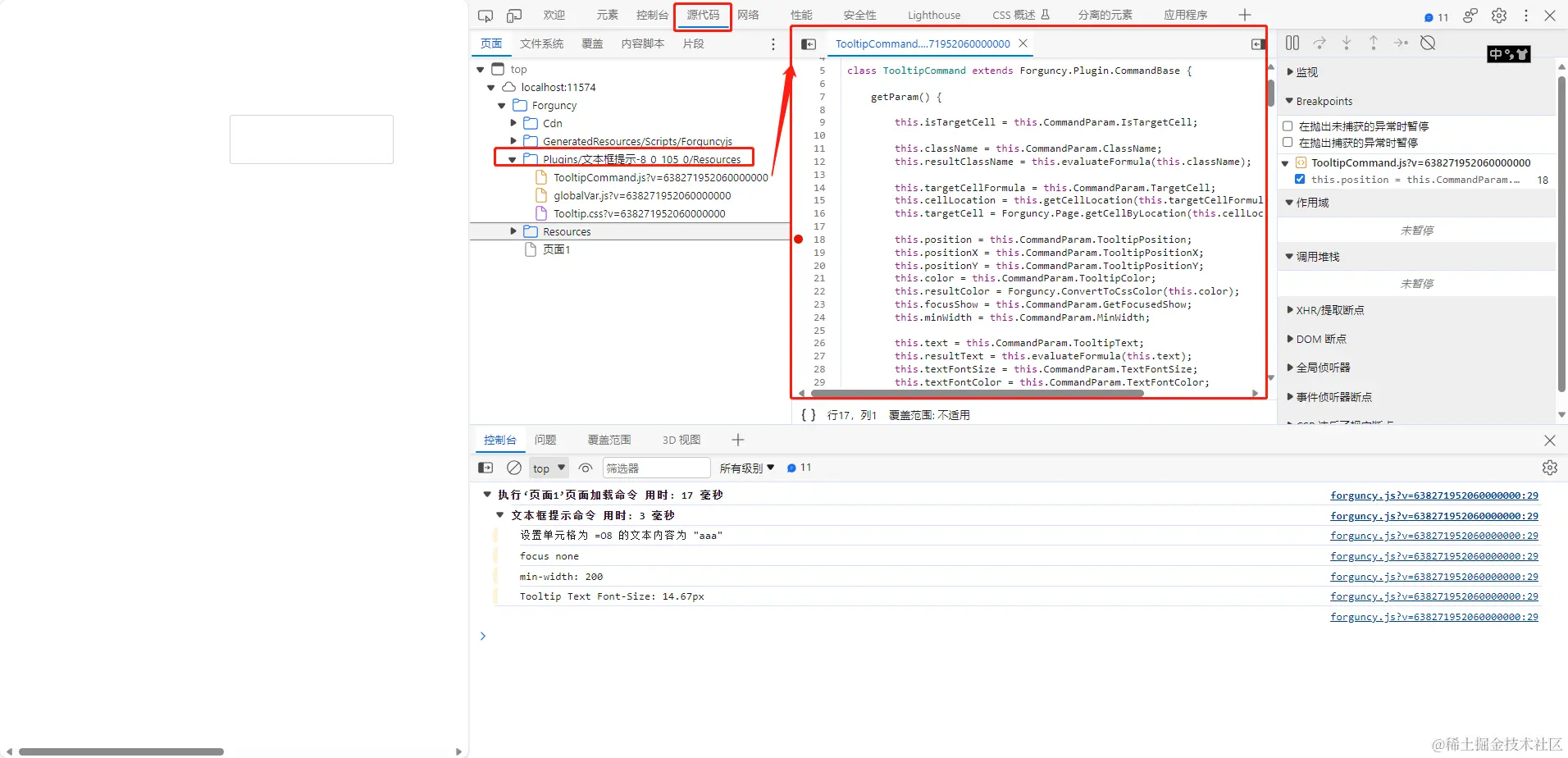1568x758 pixels.
Task: Collapse the localhost:11574 node
Action: (491, 88)
